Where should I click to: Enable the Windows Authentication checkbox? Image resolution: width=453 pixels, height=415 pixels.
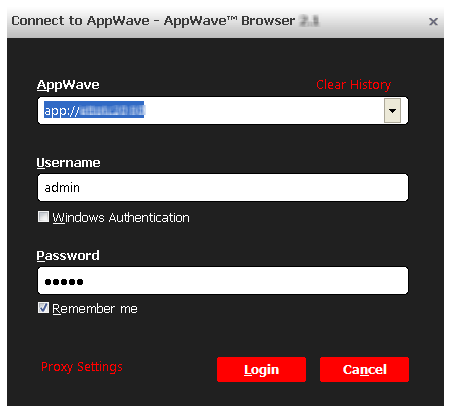coord(43,217)
